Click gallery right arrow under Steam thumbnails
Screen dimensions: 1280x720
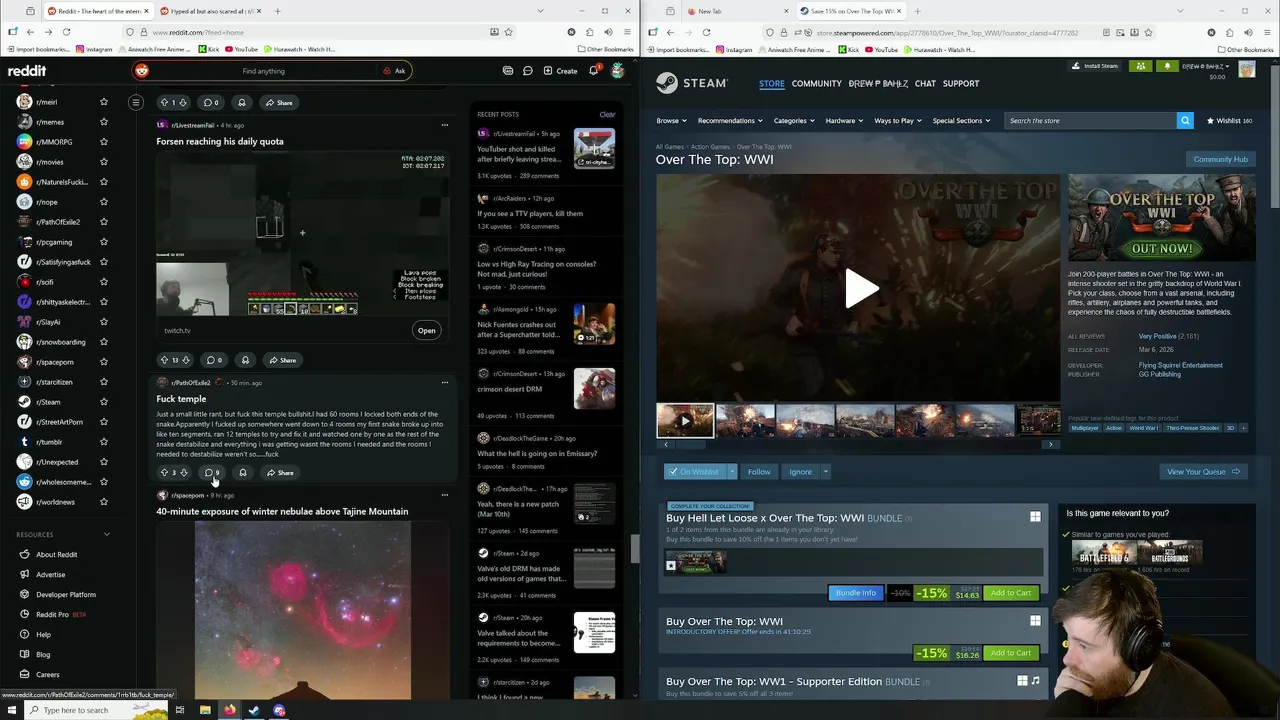(x=1050, y=444)
